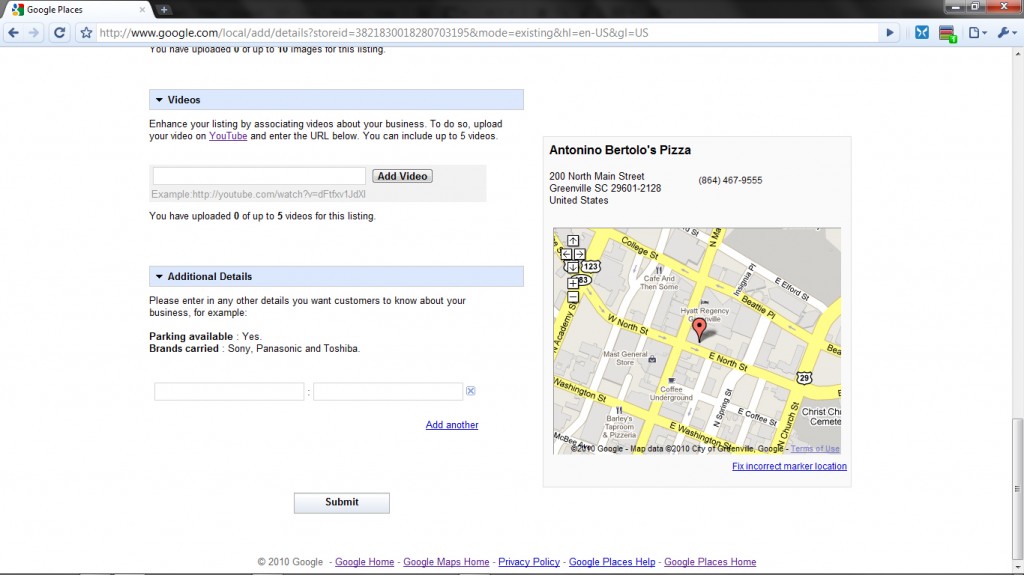1024x575 pixels.
Task: Open Google Home footer link
Action: [x=364, y=562]
